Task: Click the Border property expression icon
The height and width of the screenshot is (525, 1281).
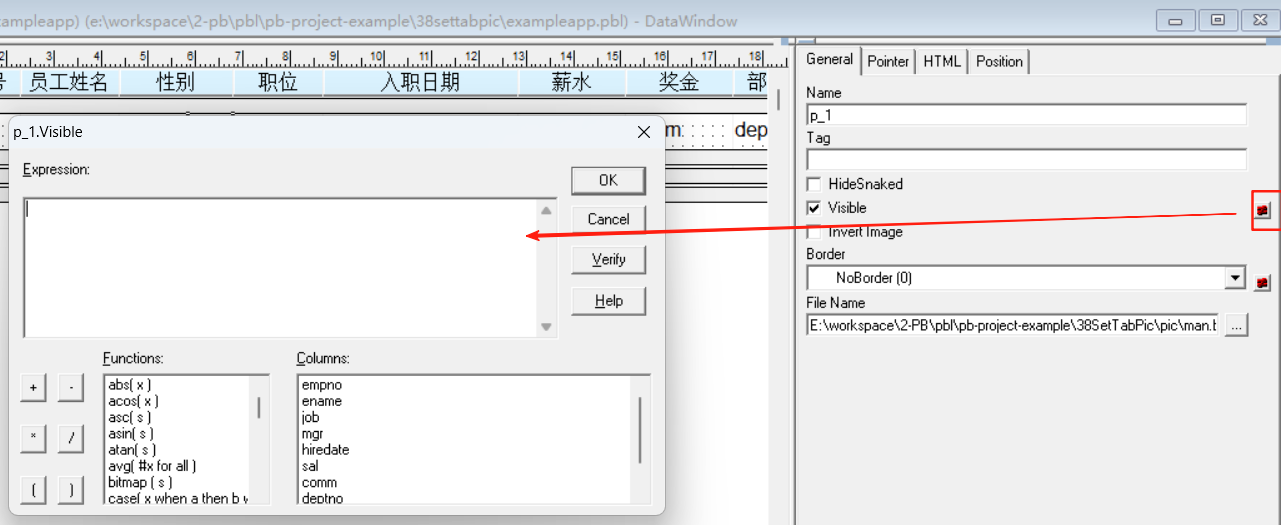Action: (x=1263, y=282)
